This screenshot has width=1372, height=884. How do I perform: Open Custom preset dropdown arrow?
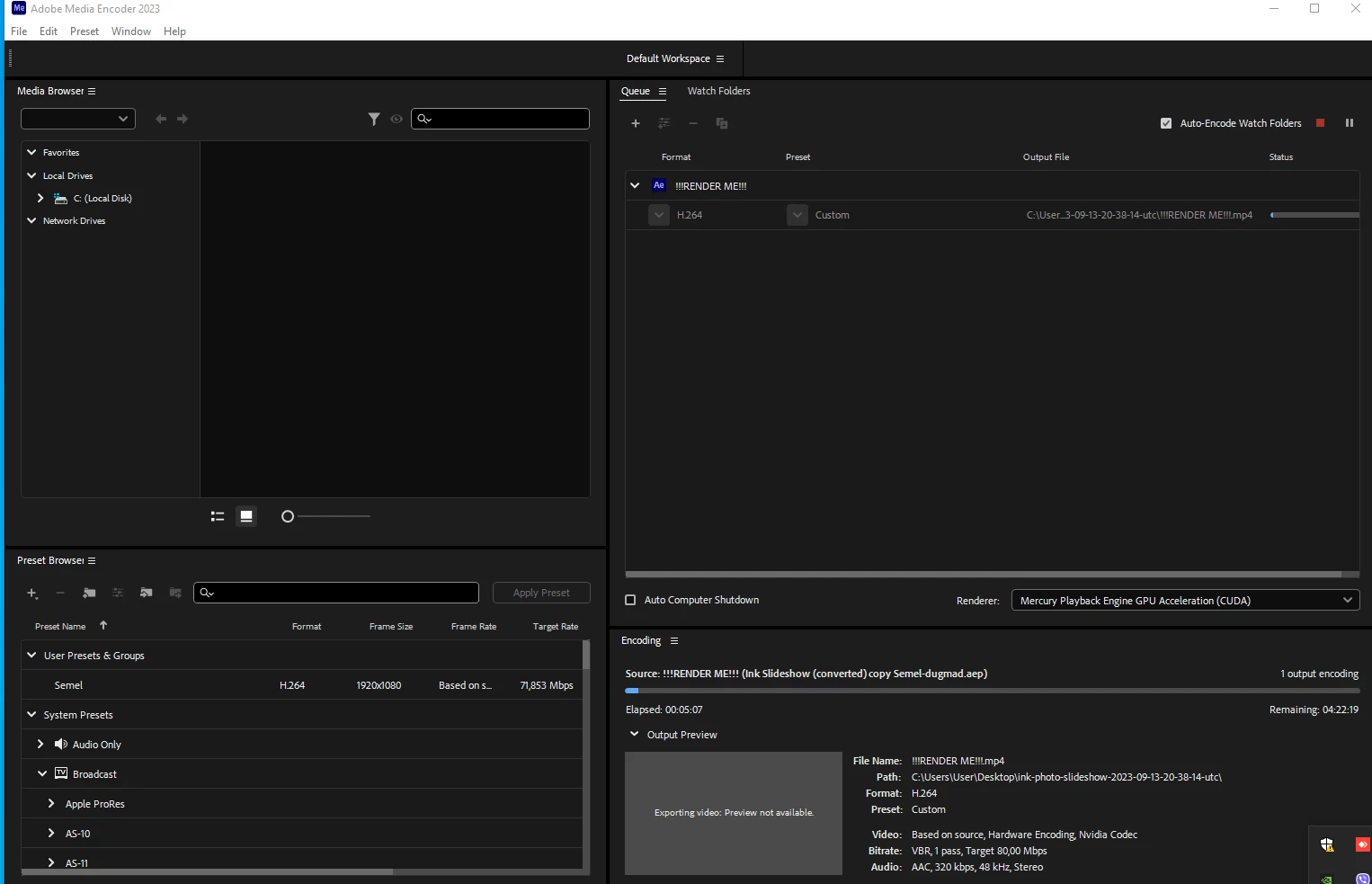click(797, 215)
